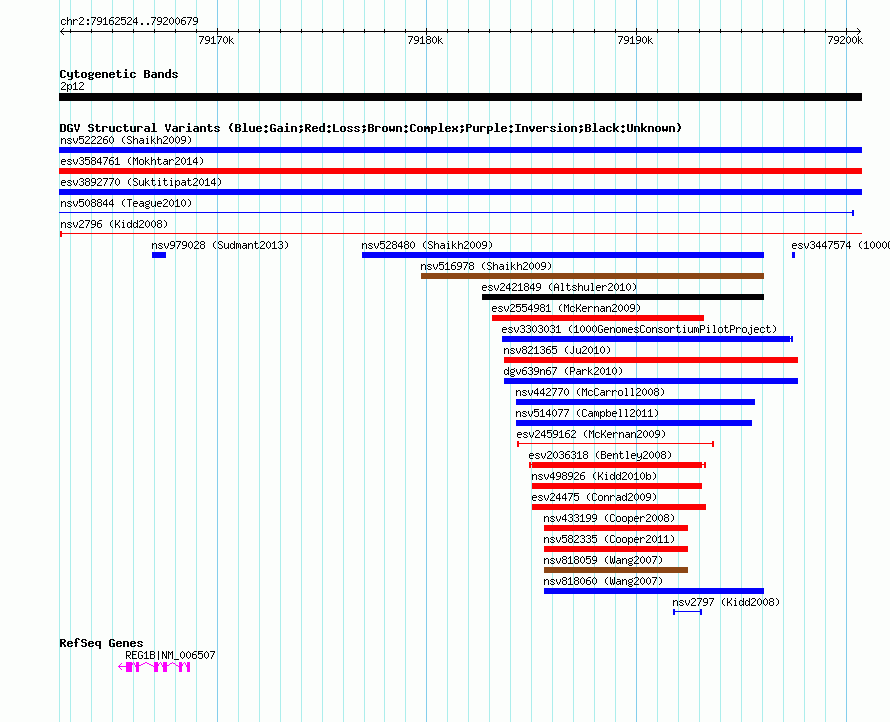Open the esv3892770 (Suktitipat2014) label
This screenshot has width=890, height=722.
tap(141, 182)
